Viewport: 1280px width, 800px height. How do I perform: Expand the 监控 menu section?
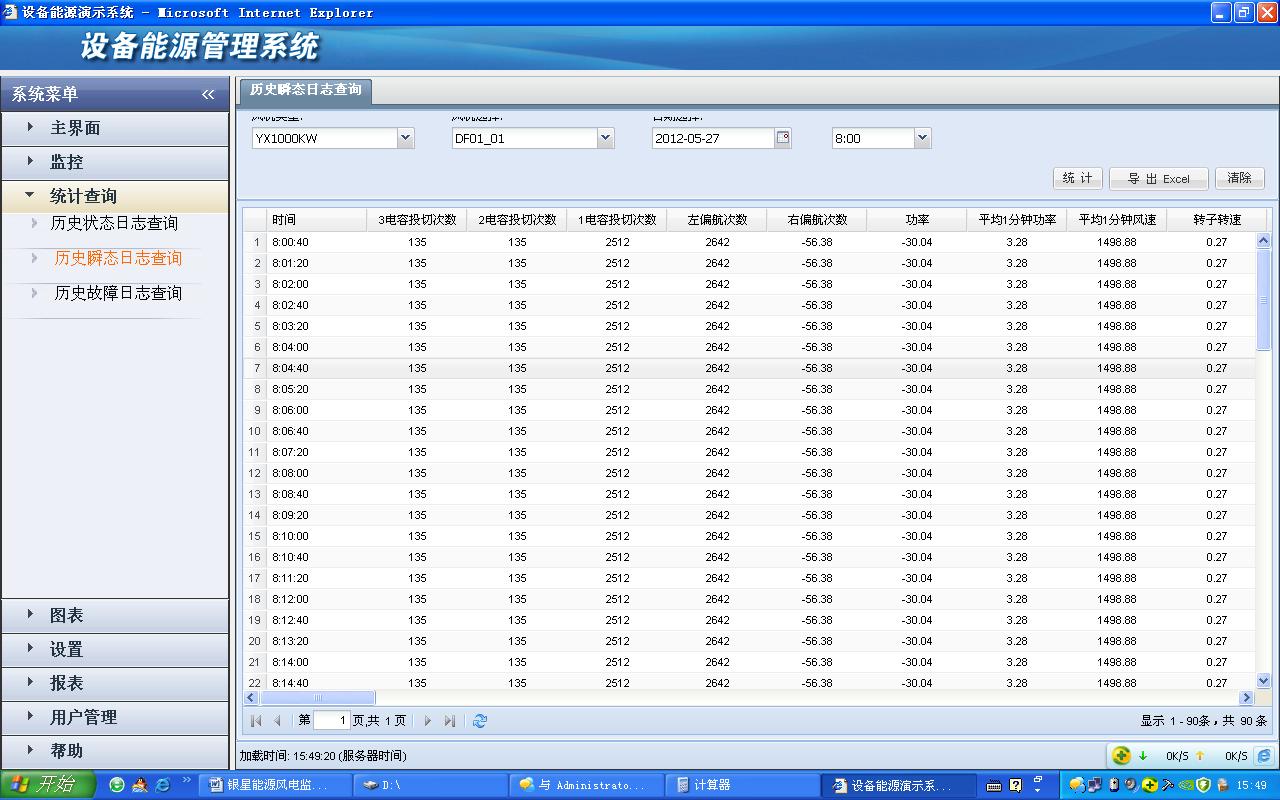click(x=66, y=162)
